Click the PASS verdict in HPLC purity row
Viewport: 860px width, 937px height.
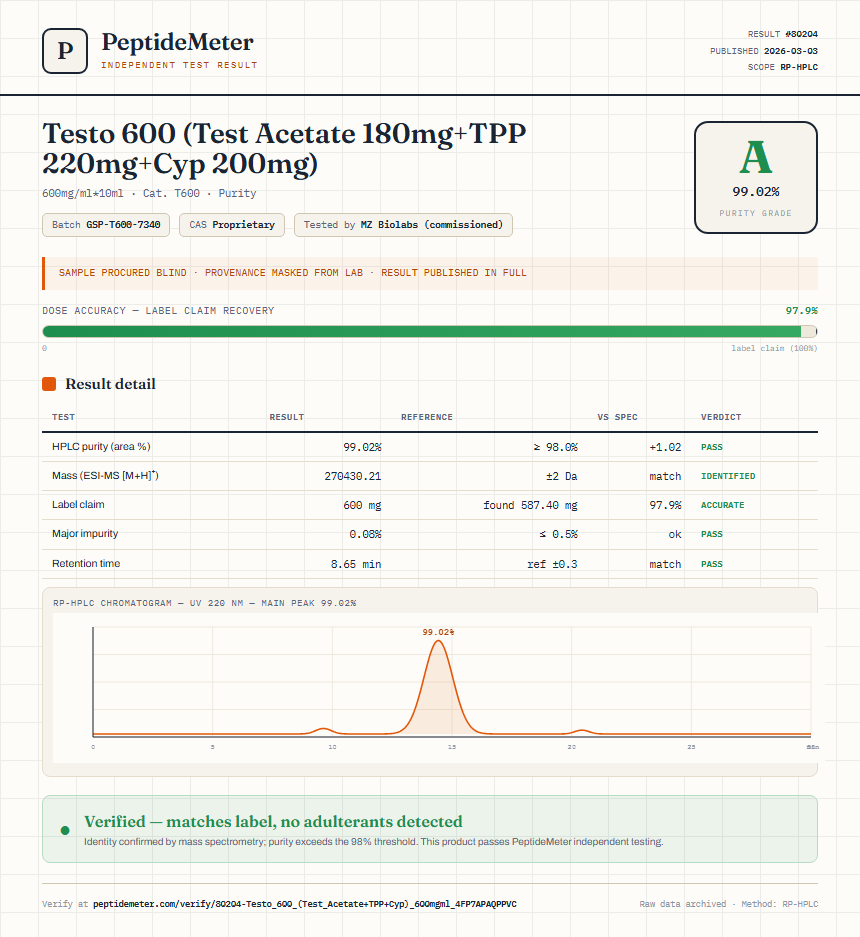pyautogui.click(x=712, y=447)
